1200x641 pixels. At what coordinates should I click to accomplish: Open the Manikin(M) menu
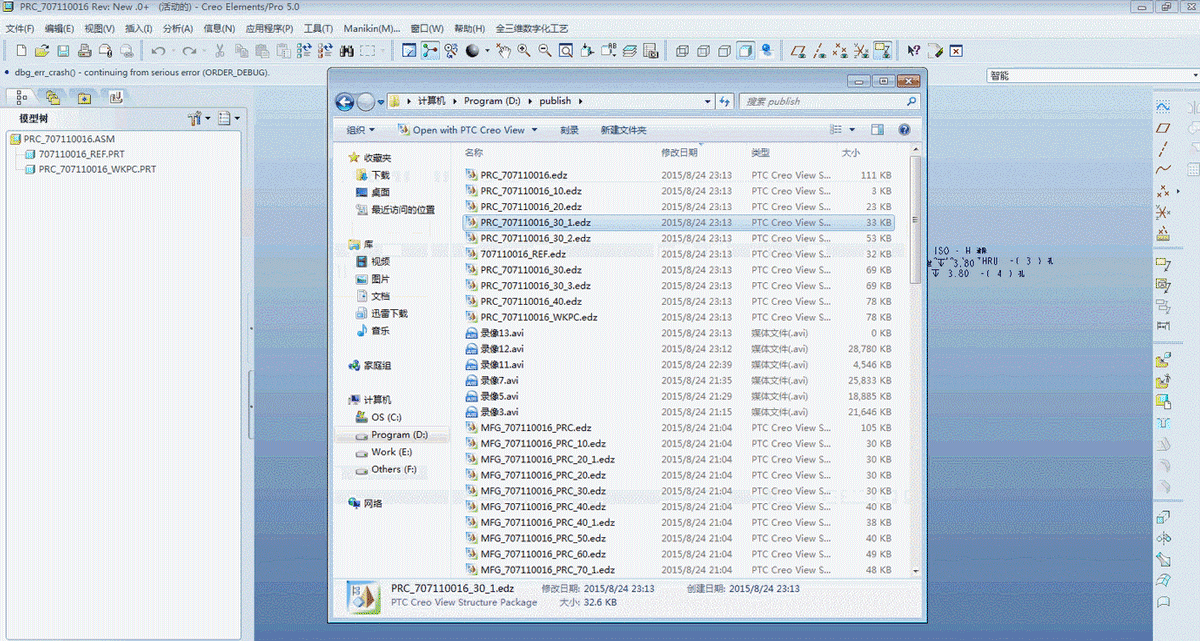(x=372, y=28)
